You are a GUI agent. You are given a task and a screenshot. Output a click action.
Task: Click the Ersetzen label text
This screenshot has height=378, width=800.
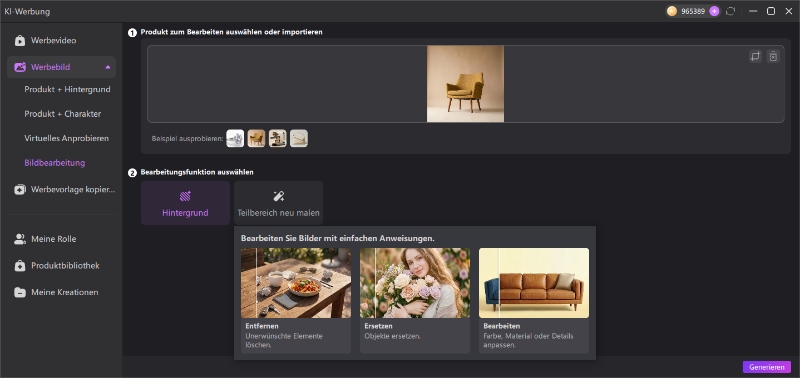tap(379, 326)
